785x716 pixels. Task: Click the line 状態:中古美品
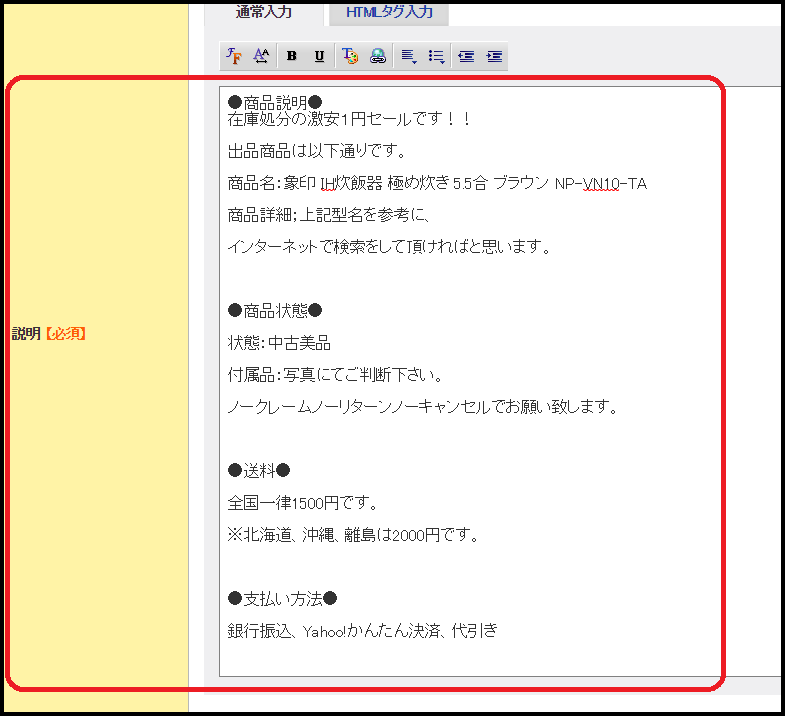[279, 343]
